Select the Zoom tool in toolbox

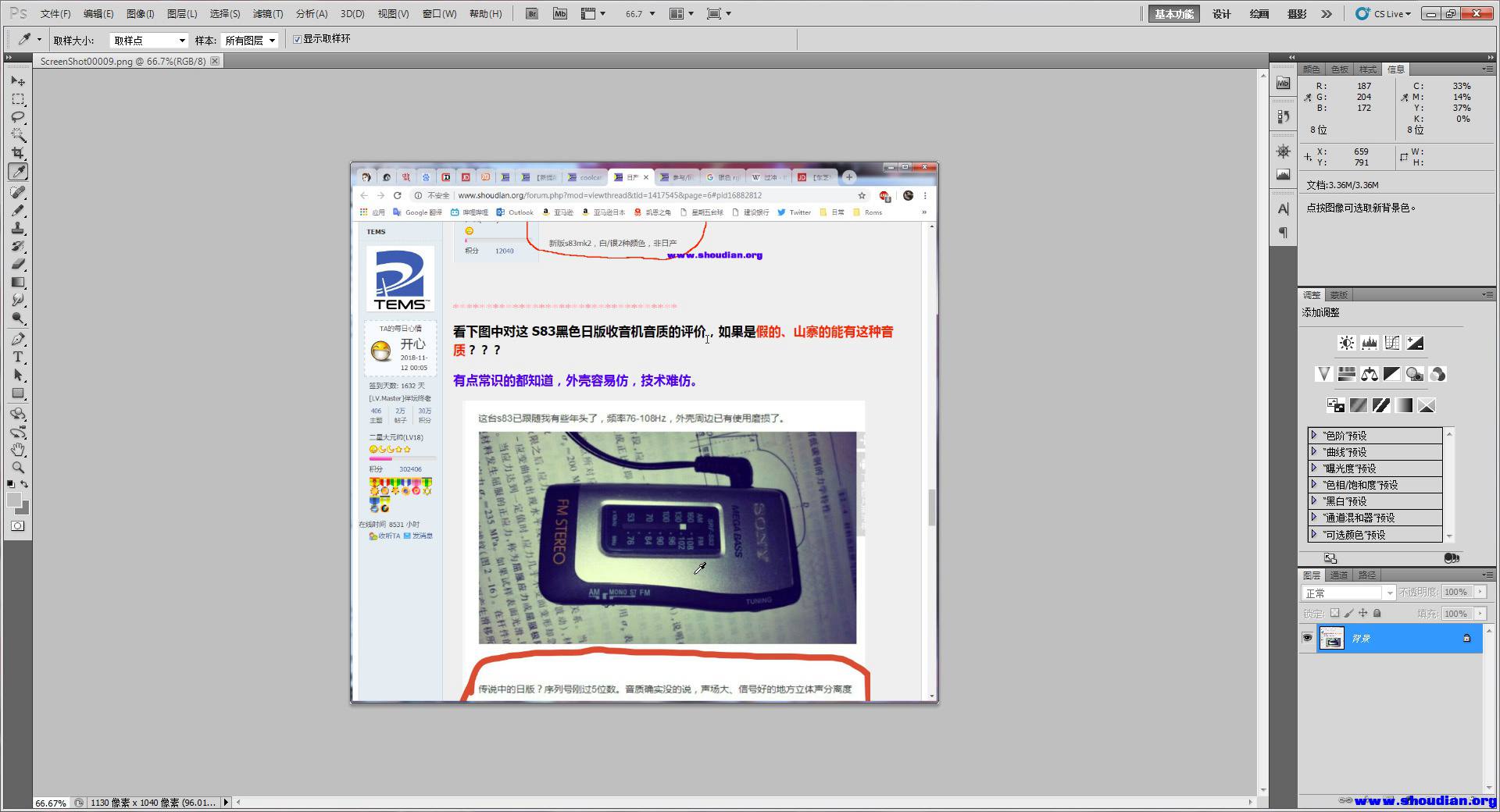coord(18,468)
